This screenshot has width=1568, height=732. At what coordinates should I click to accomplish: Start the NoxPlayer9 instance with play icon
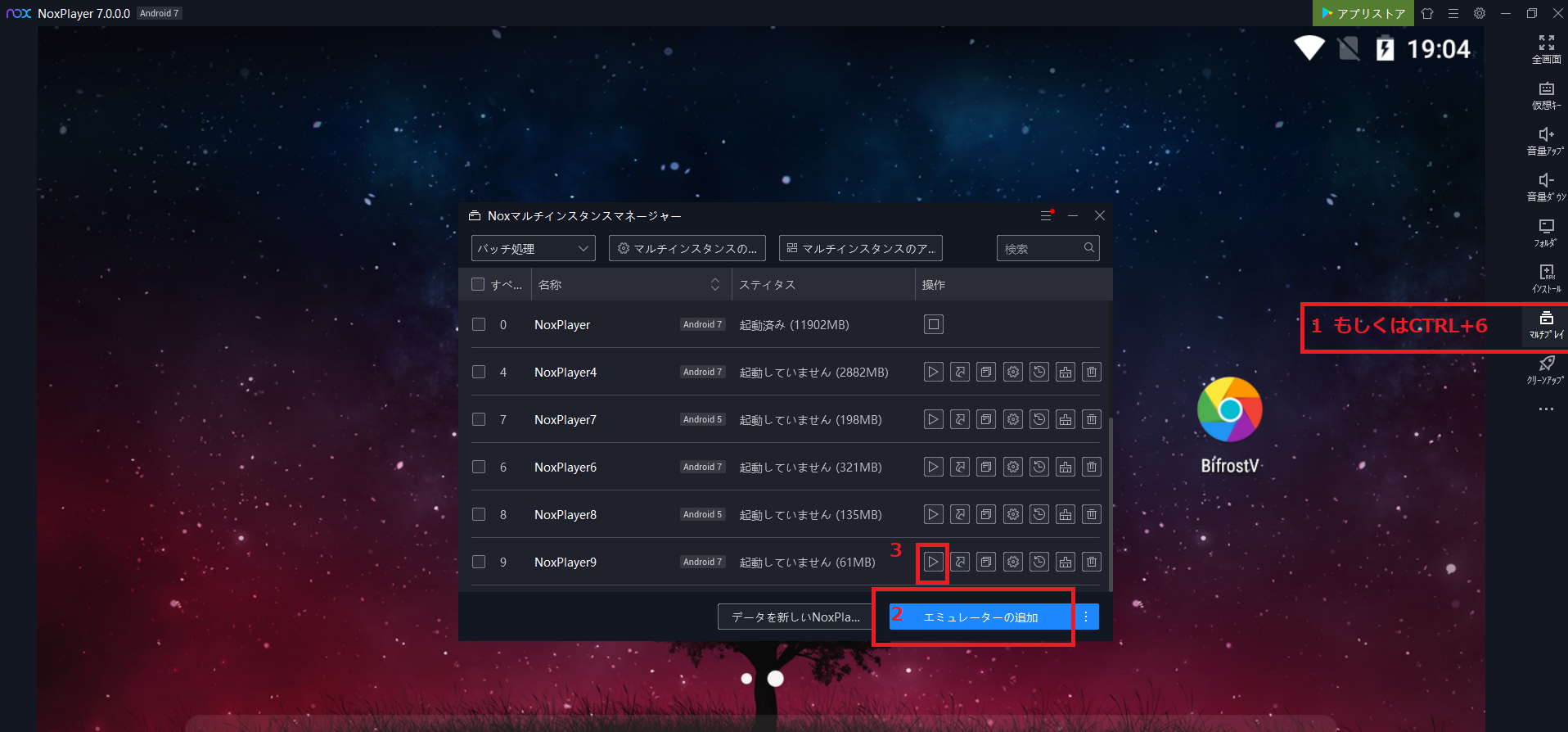[x=933, y=562]
